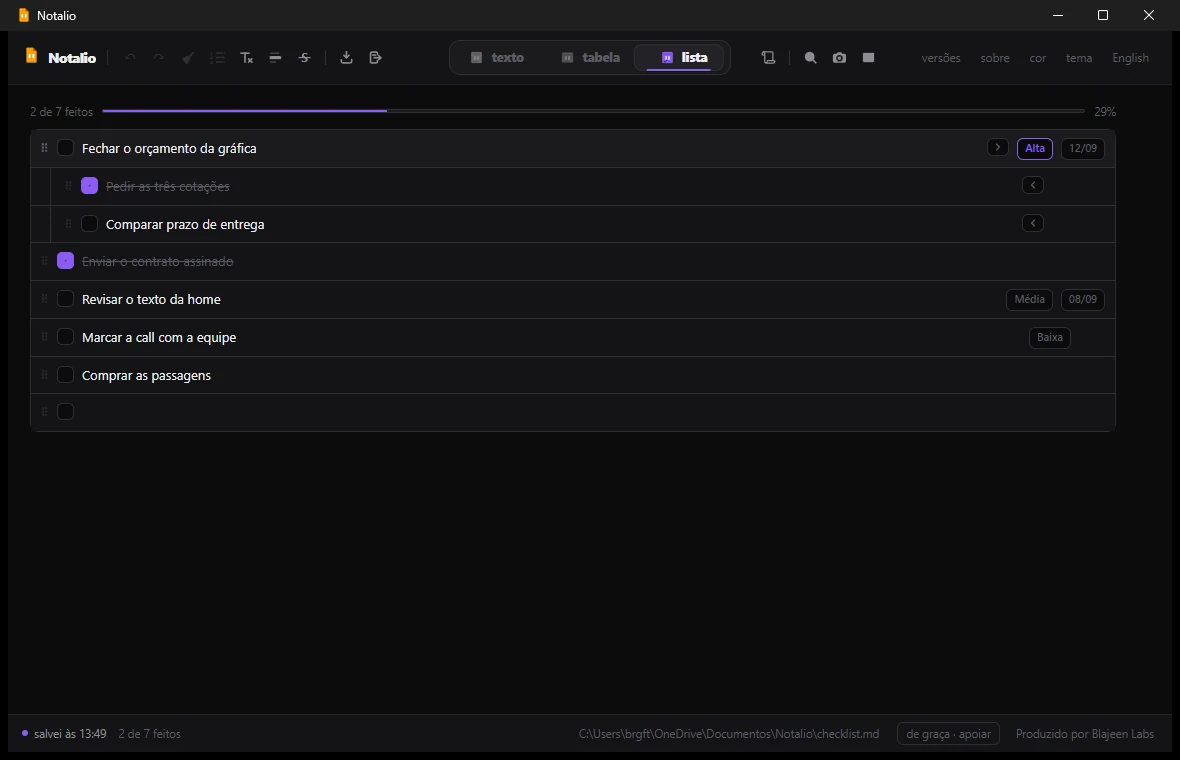Click the empty new item row field

572,412
